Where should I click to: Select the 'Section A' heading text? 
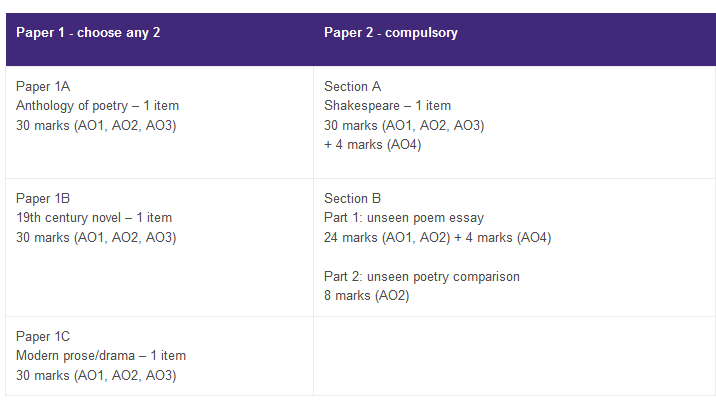(x=352, y=87)
